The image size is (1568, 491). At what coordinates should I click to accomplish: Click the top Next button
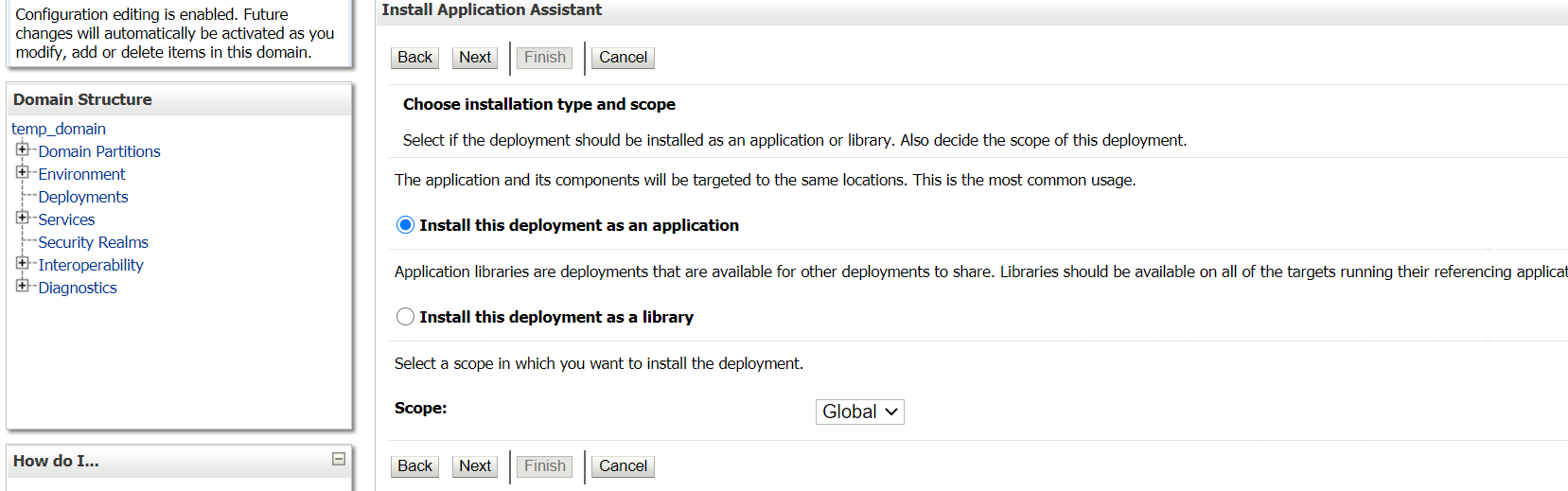(x=475, y=58)
